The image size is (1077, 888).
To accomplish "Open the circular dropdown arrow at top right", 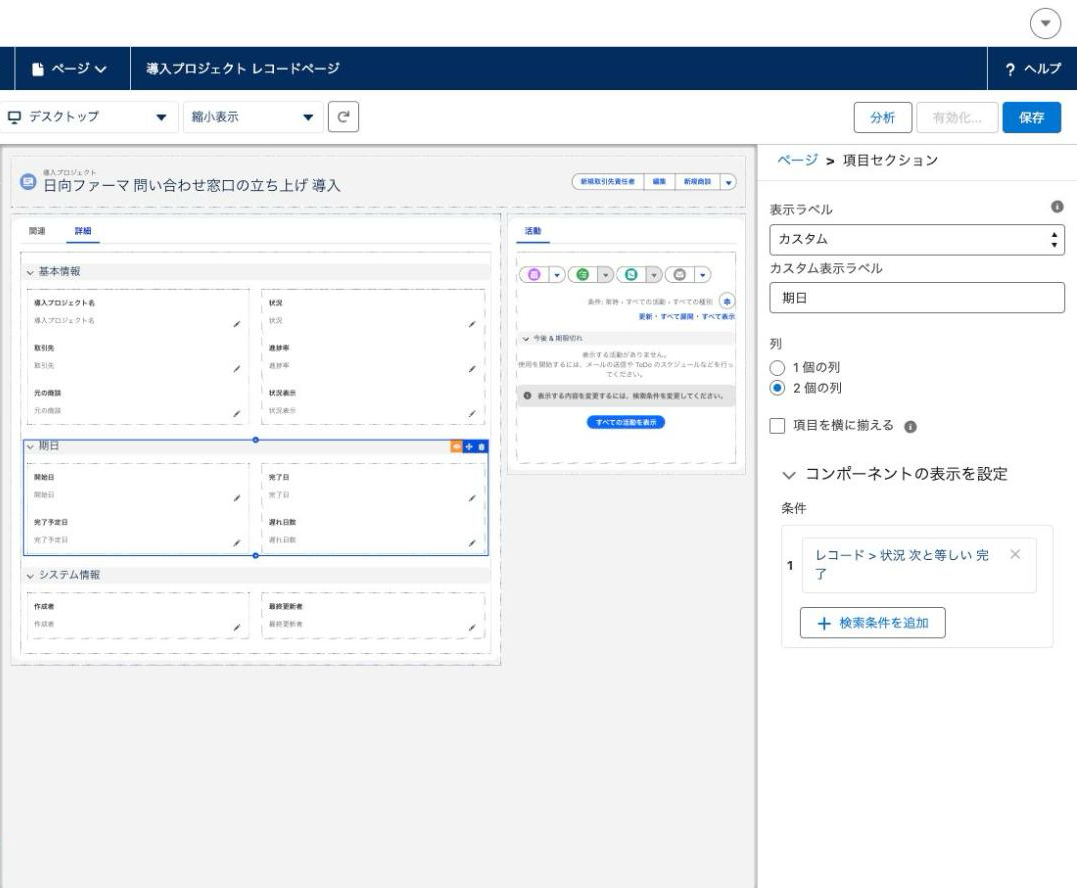I will point(1045,23).
